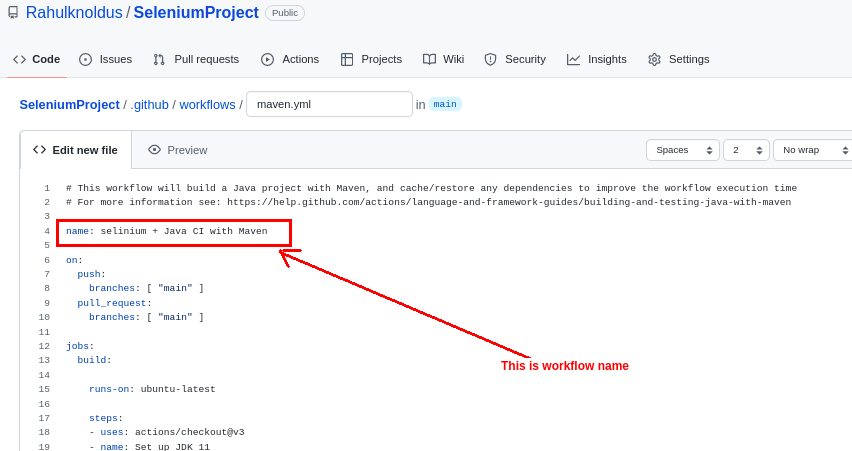Click 'pull_request:' on line 9
852x451 pixels.
coord(115,303)
